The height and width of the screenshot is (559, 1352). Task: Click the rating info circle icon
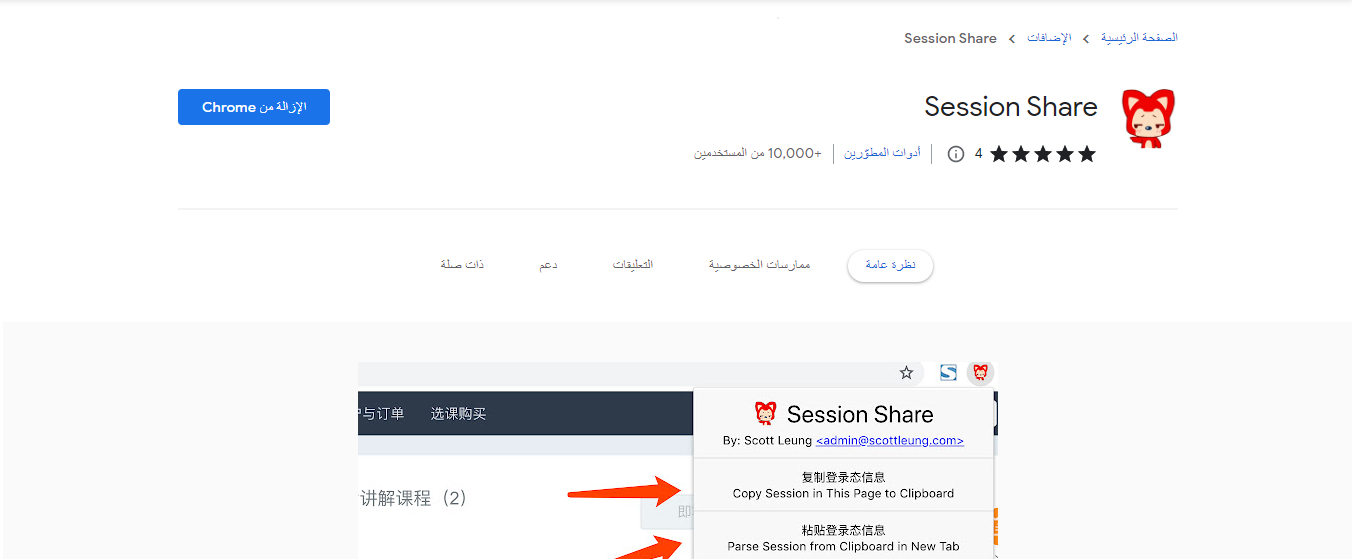[955, 154]
